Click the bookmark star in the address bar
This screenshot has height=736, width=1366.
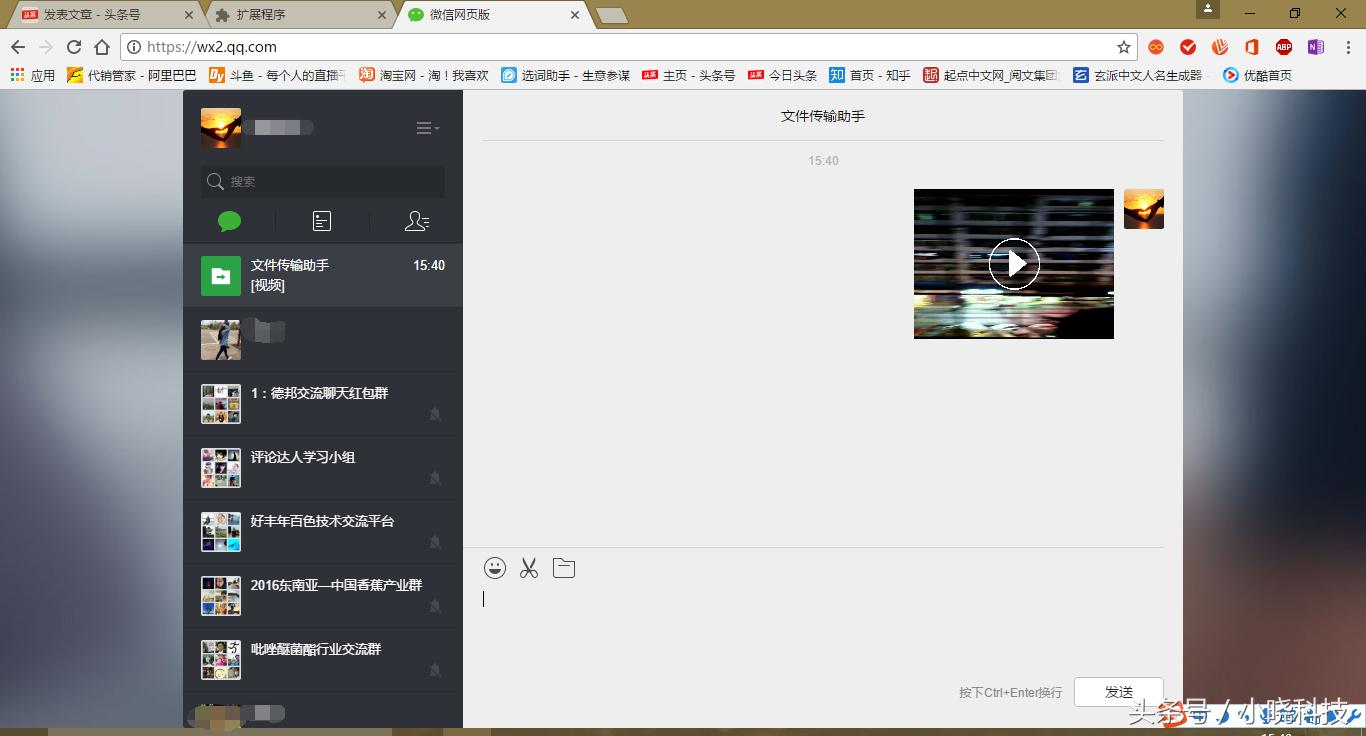[x=1124, y=46]
